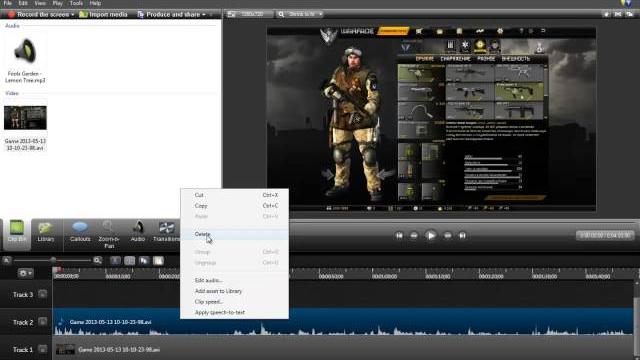Choose Delete in the context menu

(x=235, y=234)
